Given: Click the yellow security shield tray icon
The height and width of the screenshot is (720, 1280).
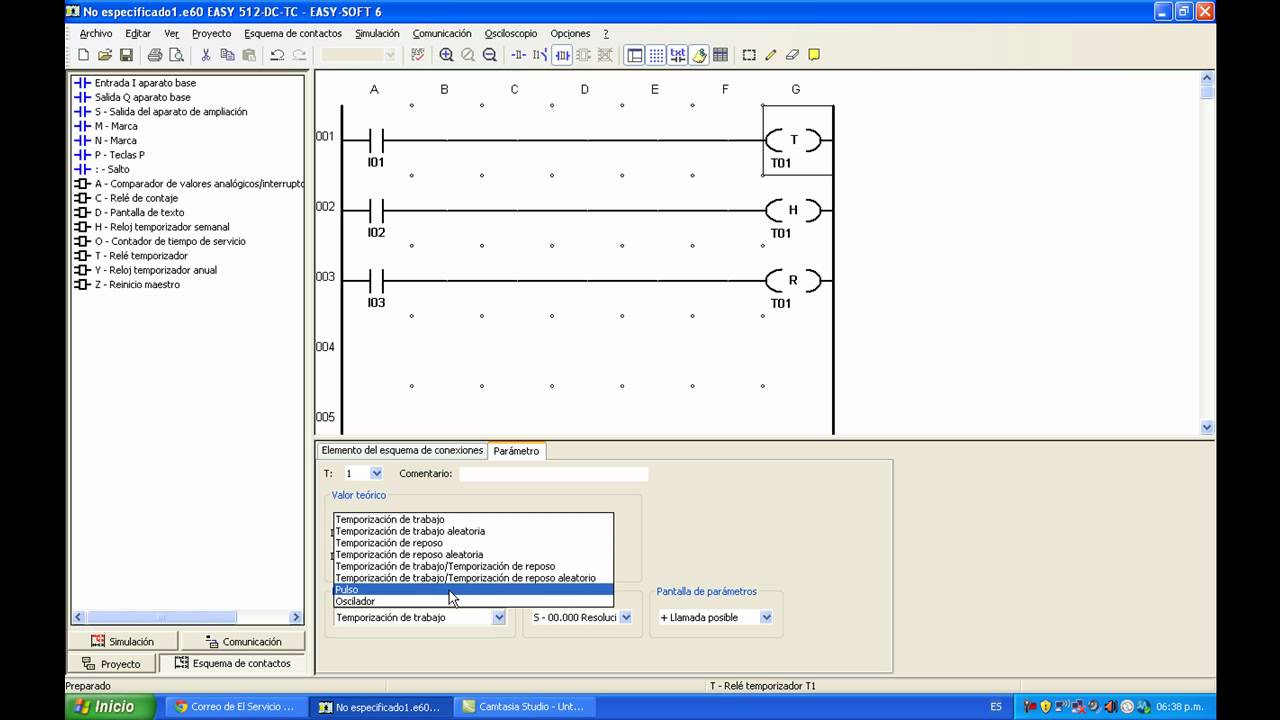Looking at the screenshot, I should tap(1046, 706).
